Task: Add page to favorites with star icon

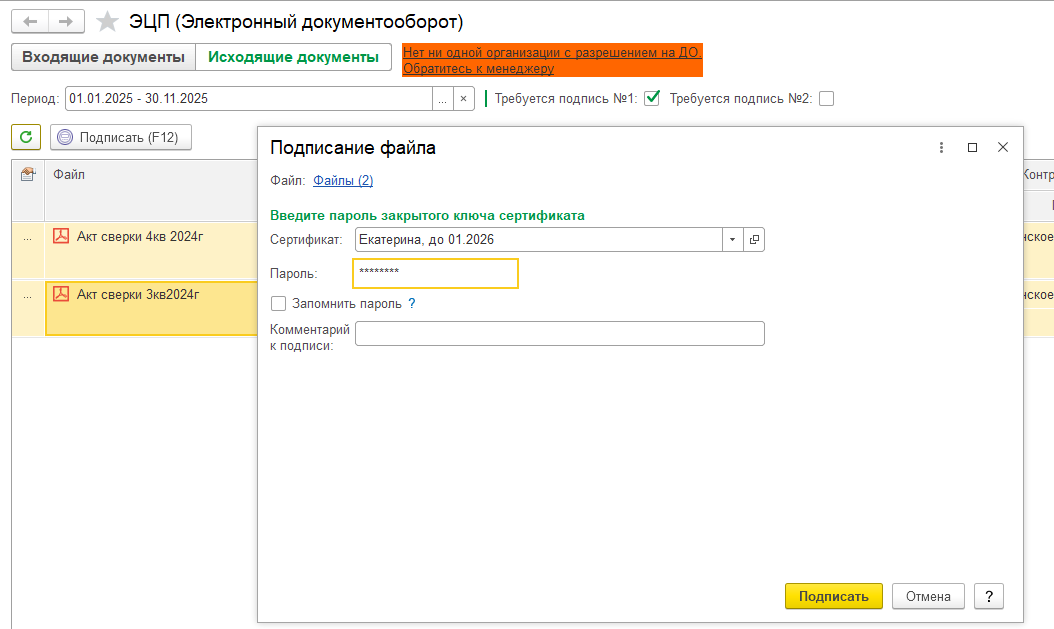Action: pyautogui.click(x=107, y=21)
